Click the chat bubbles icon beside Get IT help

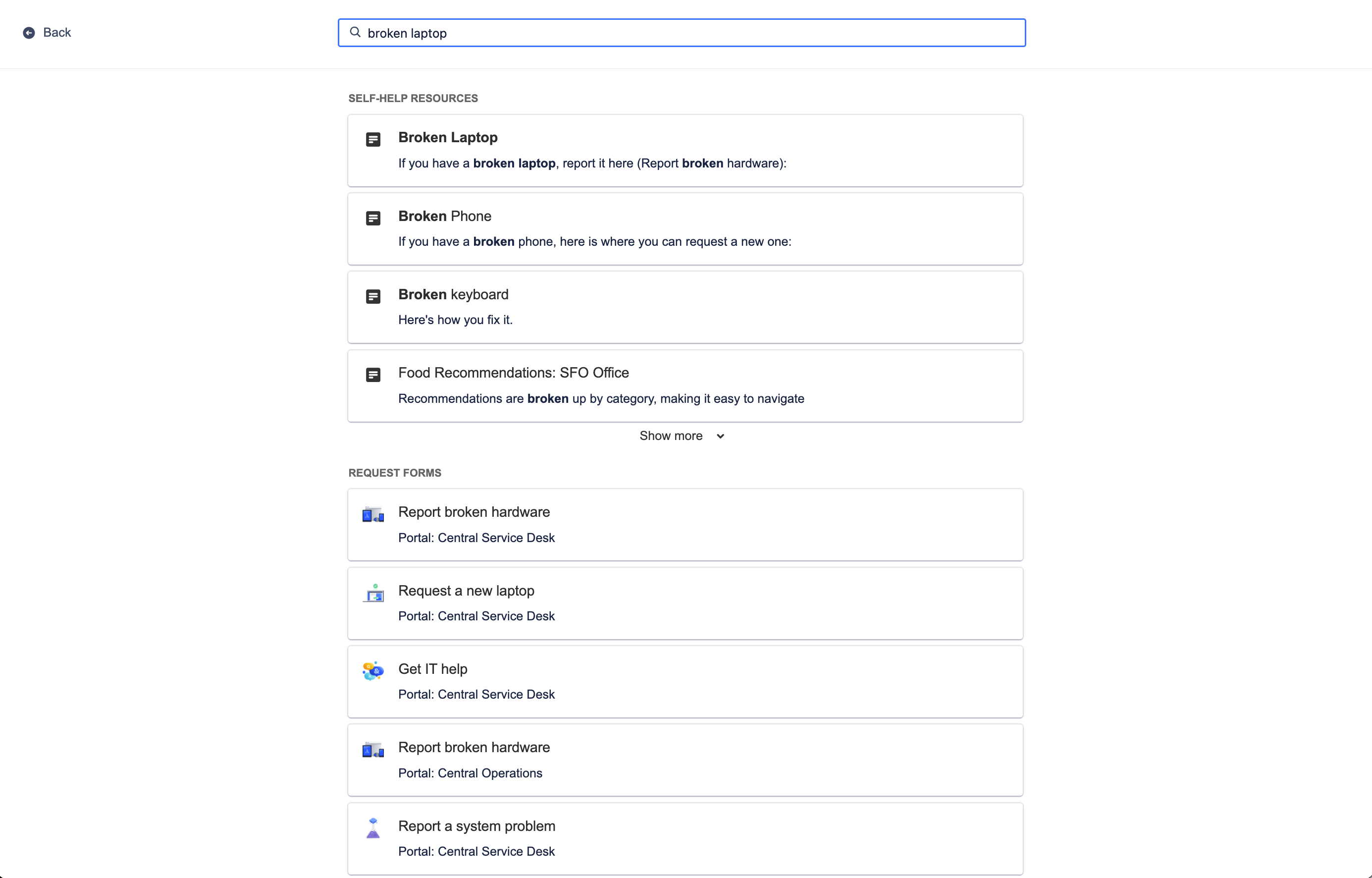tap(373, 671)
